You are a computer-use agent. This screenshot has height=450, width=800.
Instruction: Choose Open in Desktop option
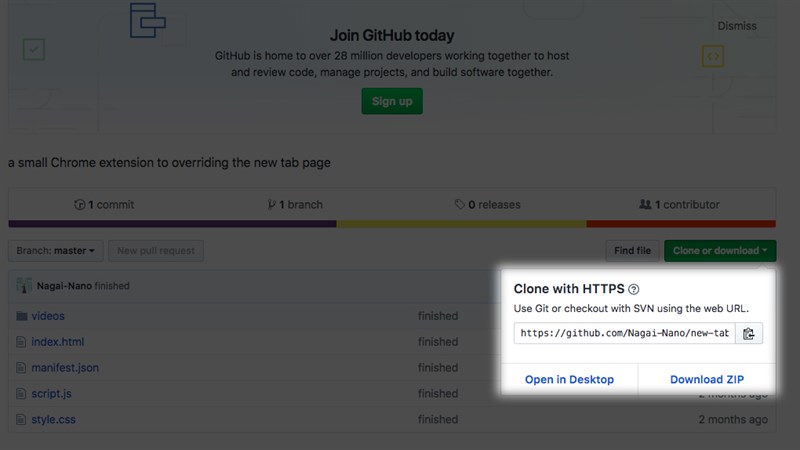point(569,380)
